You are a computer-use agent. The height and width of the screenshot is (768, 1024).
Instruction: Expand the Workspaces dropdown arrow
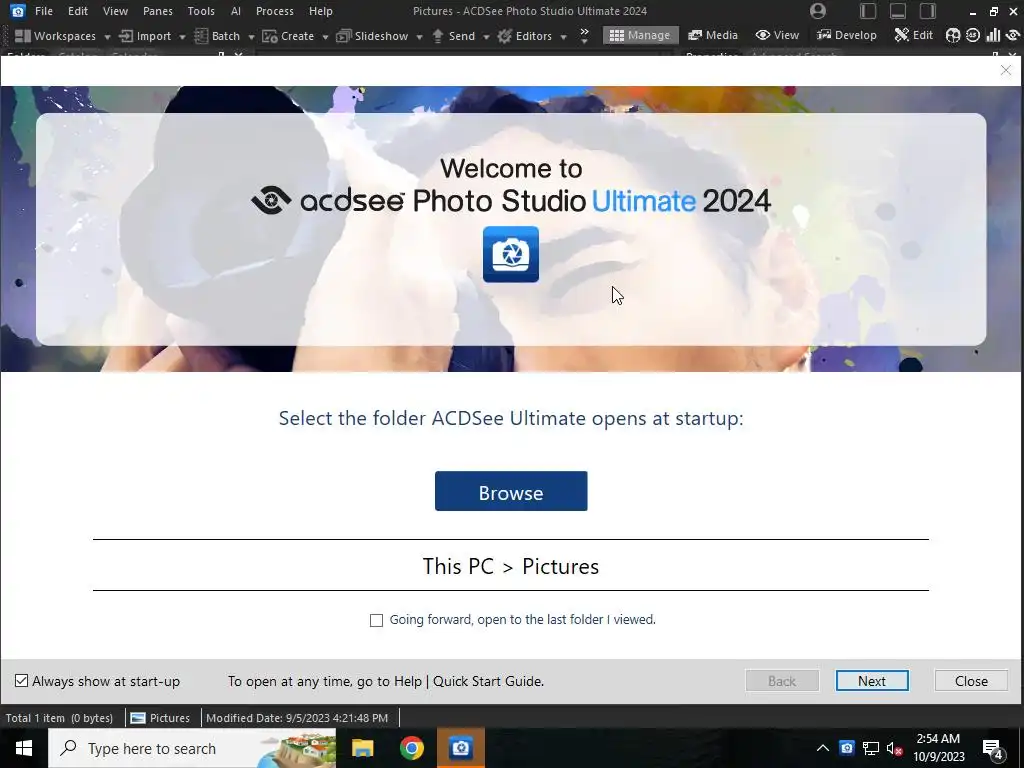[107, 37]
